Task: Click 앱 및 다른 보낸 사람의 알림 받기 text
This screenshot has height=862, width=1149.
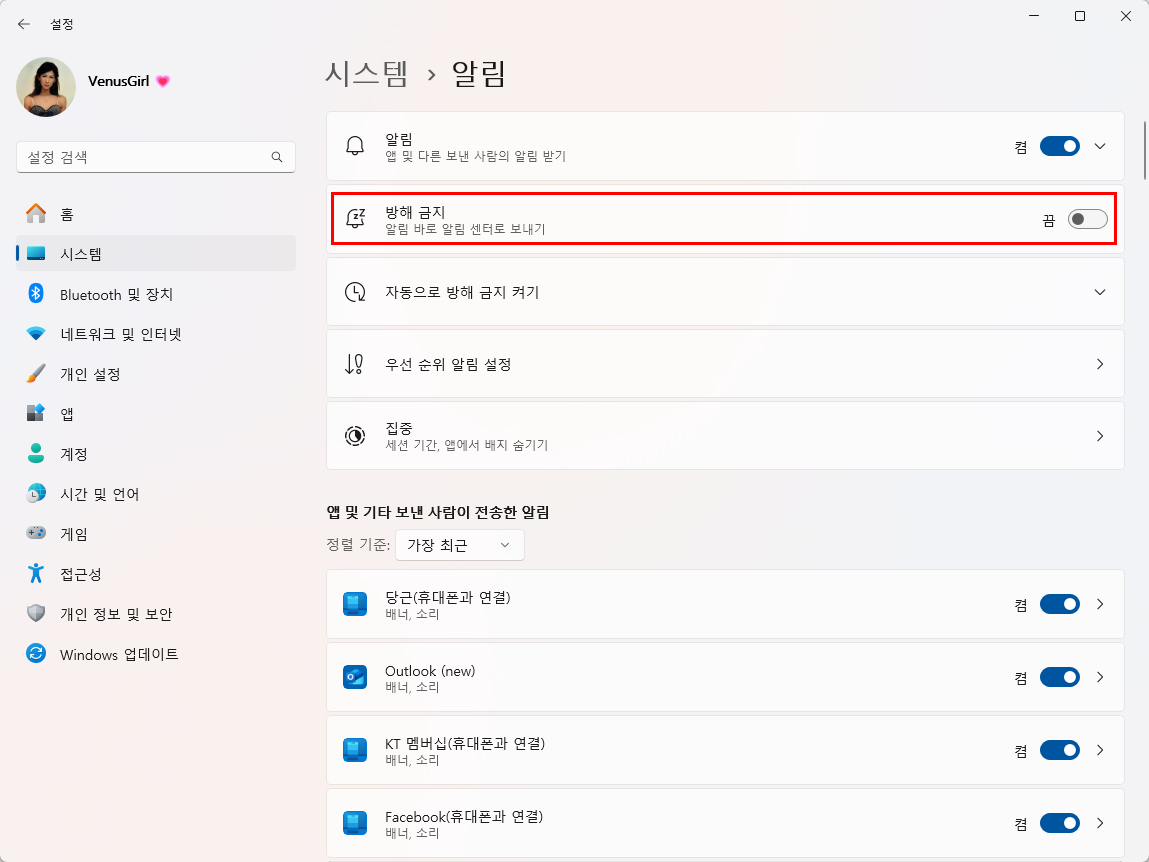Action: click(x=476, y=156)
